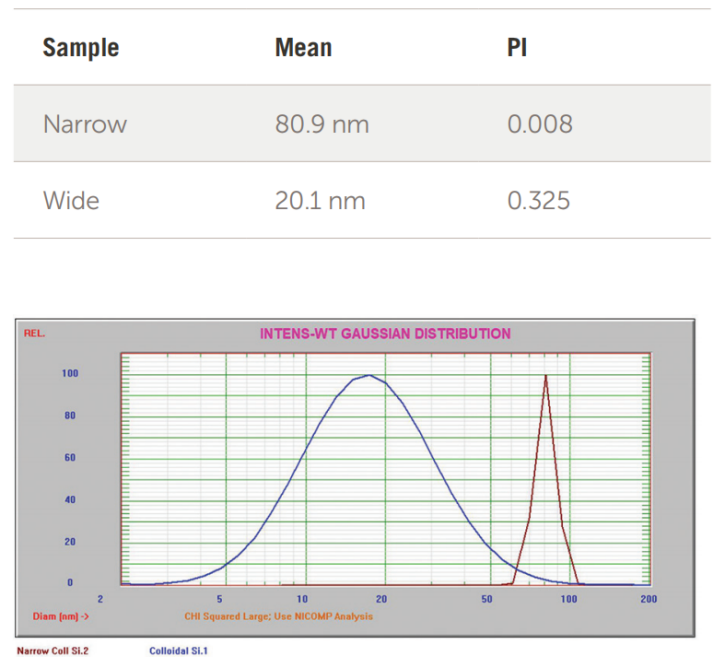Screen dimensions: 725x668
Task: Select the Wide sample row label
Action: (71, 201)
